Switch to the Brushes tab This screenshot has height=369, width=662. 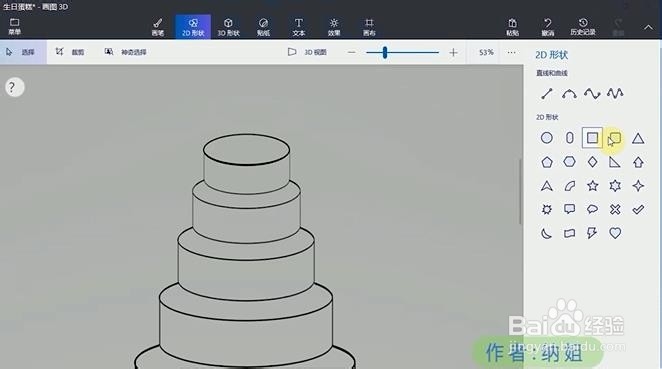(158, 27)
